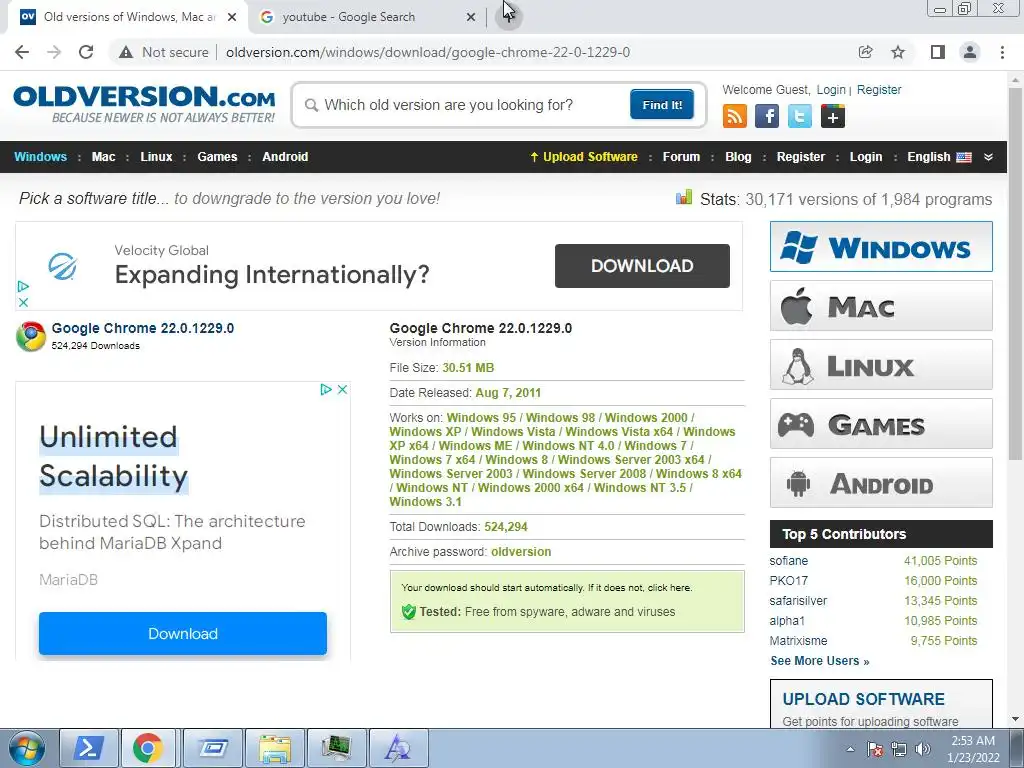Click the orange RSS feed icon
The height and width of the screenshot is (768, 1024).
click(x=735, y=116)
